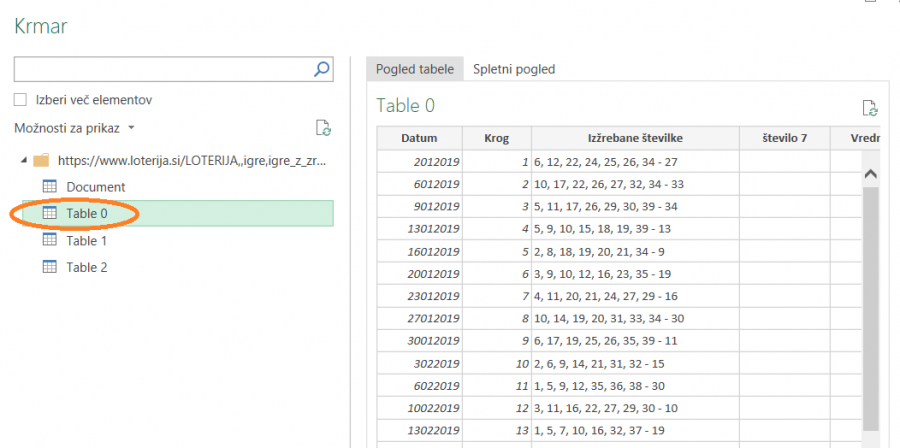Click inside the navigator search field
900x448 pixels.
coord(160,69)
